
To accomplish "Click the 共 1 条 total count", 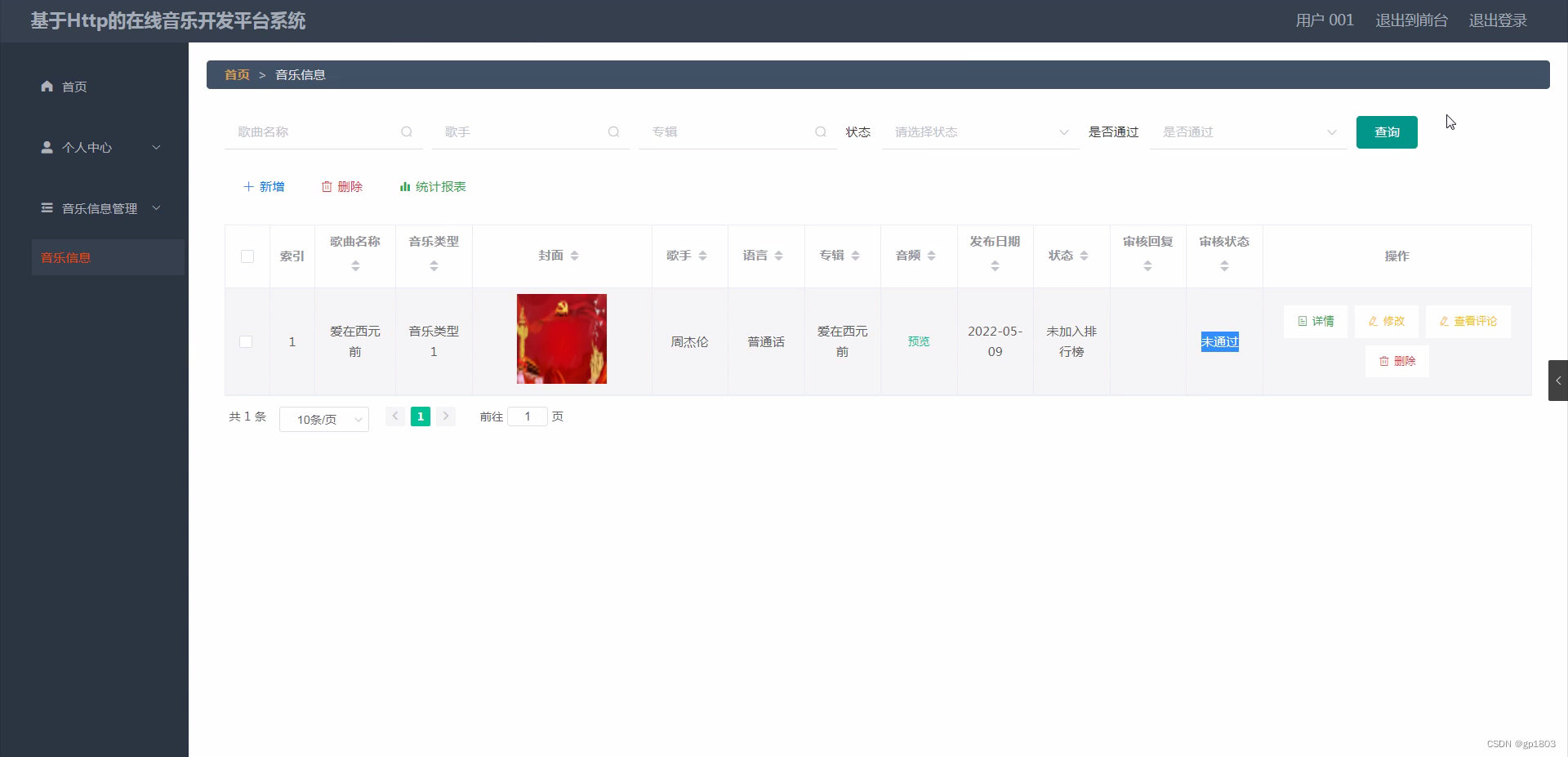I will pyautogui.click(x=247, y=416).
